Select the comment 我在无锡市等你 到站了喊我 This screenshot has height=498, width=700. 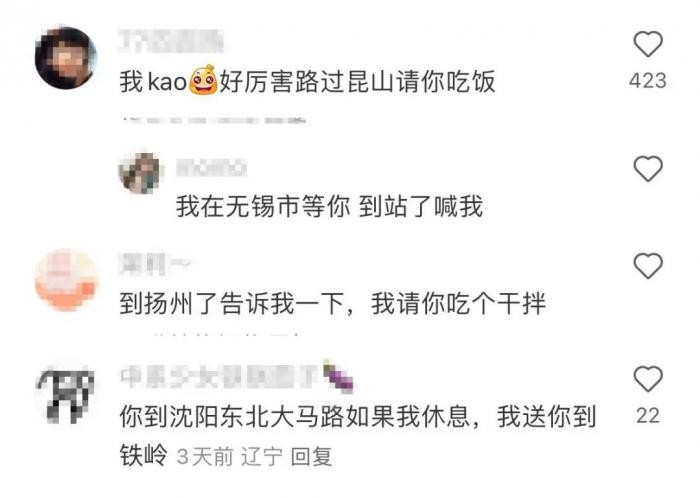(329, 207)
